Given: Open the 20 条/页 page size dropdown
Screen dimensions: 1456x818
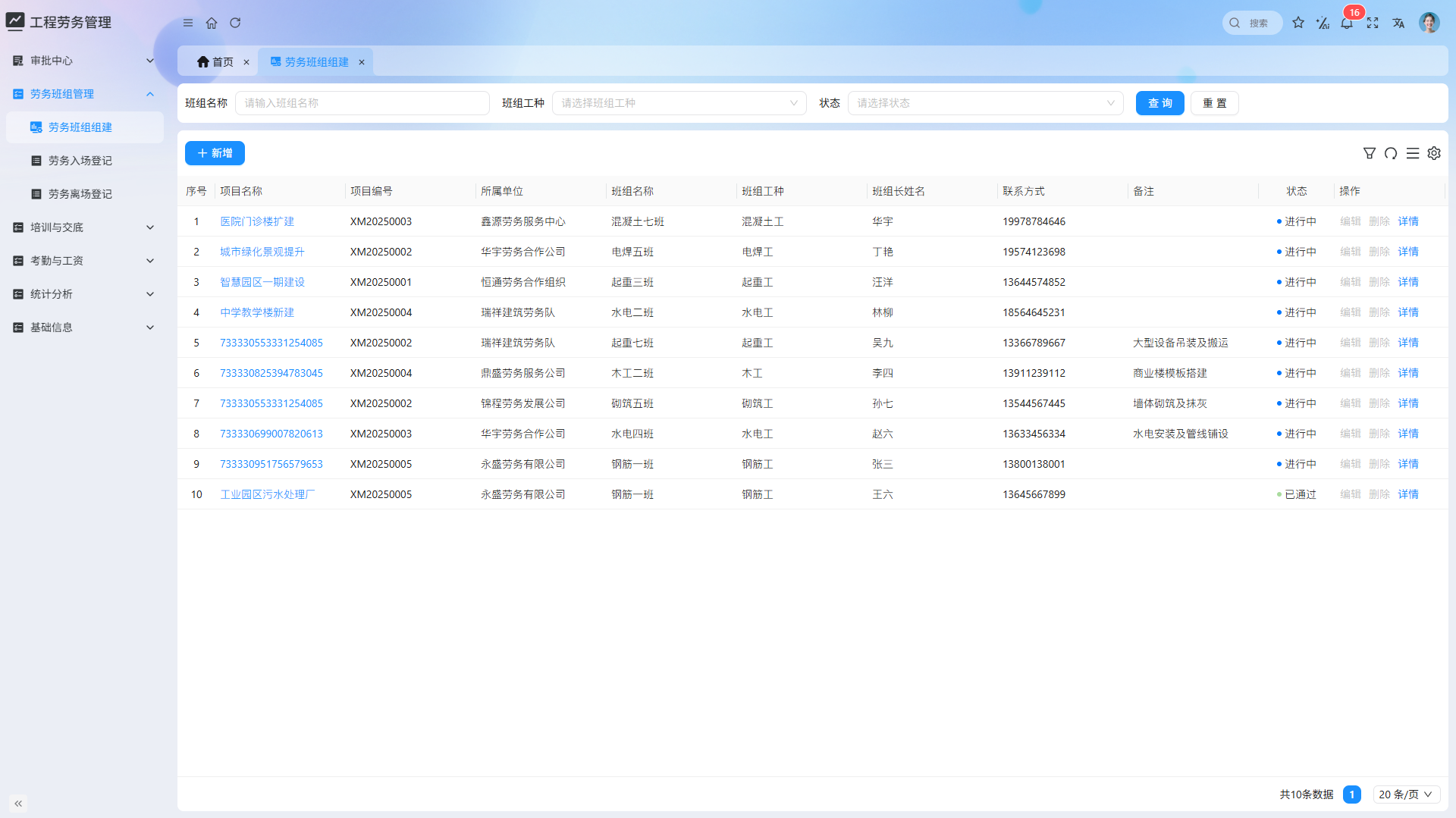Looking at the screenshot, I should [1406, 794].
